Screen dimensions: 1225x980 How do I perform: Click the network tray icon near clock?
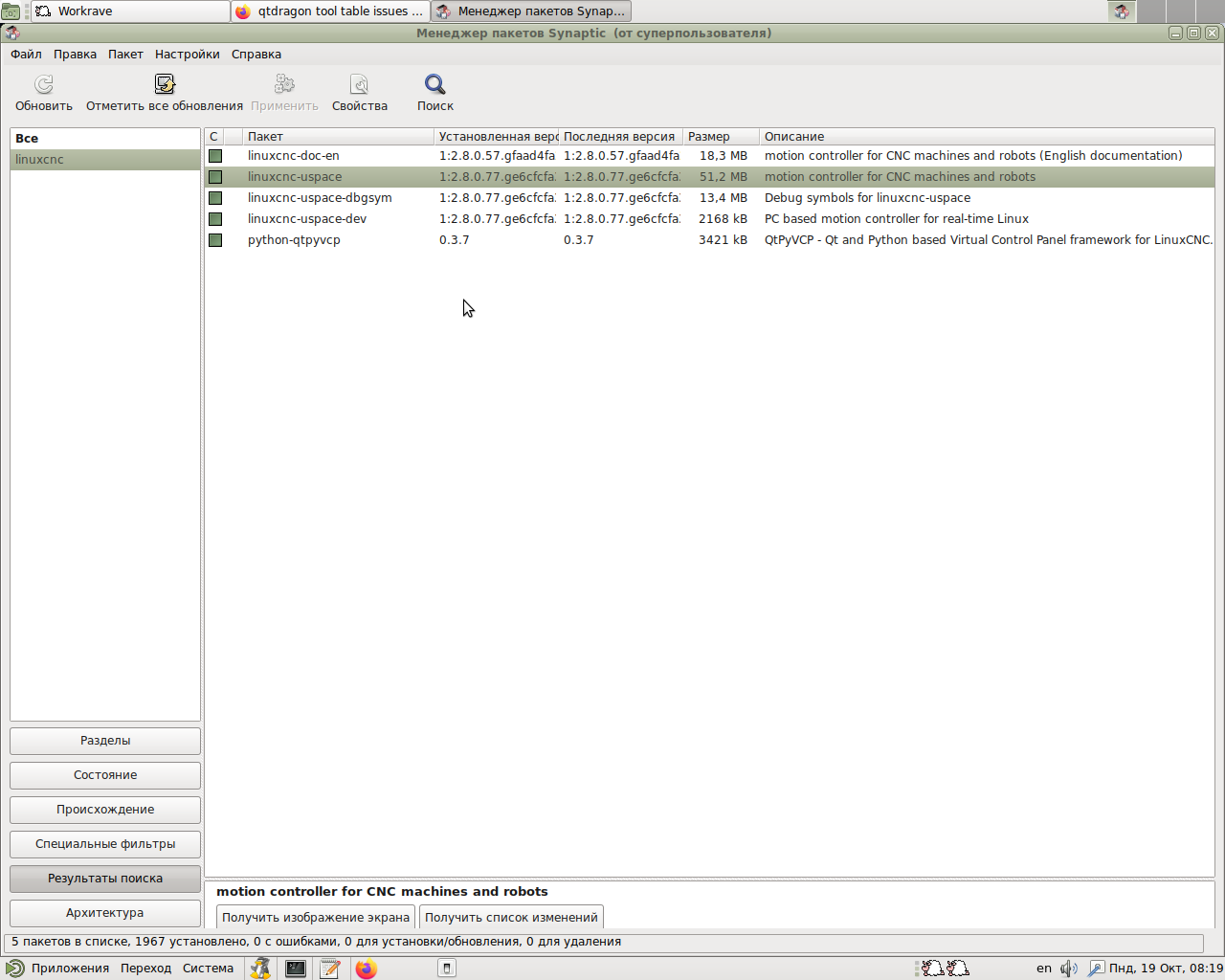[x=1096, y=969]
